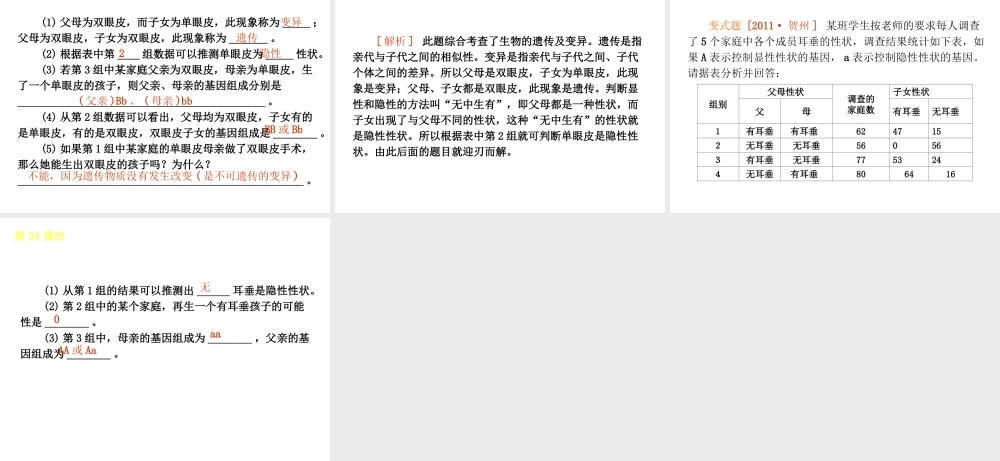Click the 父 column header
Image resolution: width=1000 pixels, height=461 pixels.
pyautogui.click(x=760, y=112)
